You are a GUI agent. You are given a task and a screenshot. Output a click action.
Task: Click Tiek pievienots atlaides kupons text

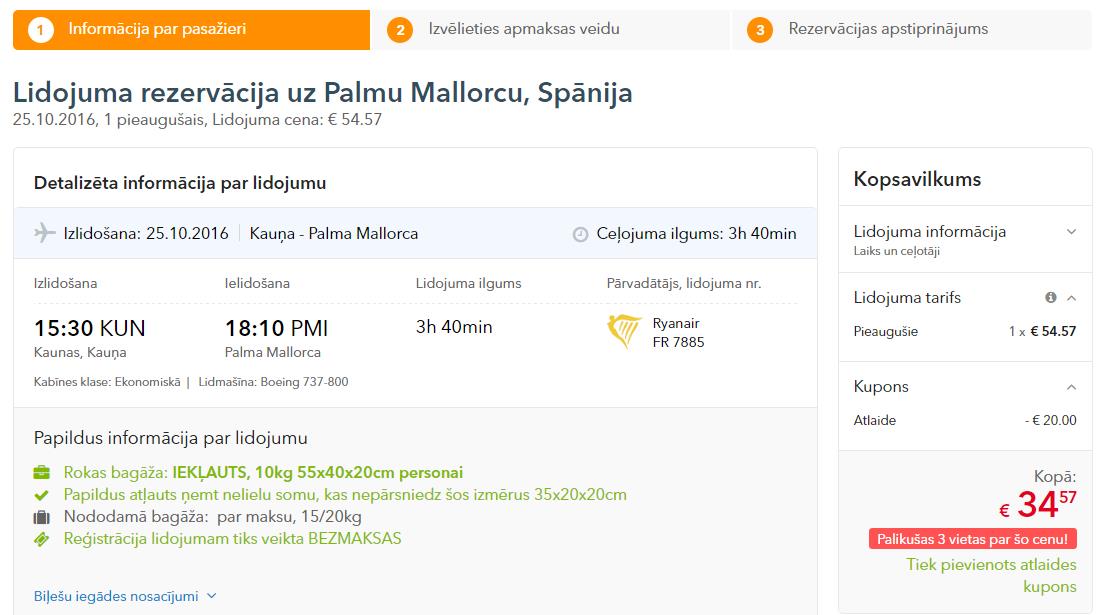pos(991,575)
